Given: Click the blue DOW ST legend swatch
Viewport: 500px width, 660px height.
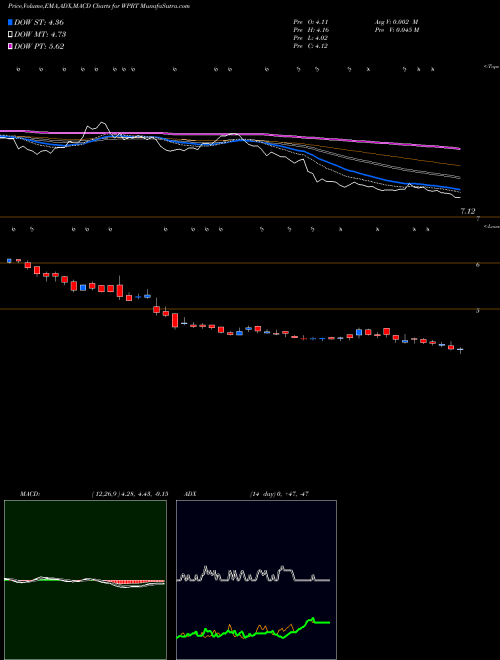Looking at the screenshot, I should coord(11,22).
